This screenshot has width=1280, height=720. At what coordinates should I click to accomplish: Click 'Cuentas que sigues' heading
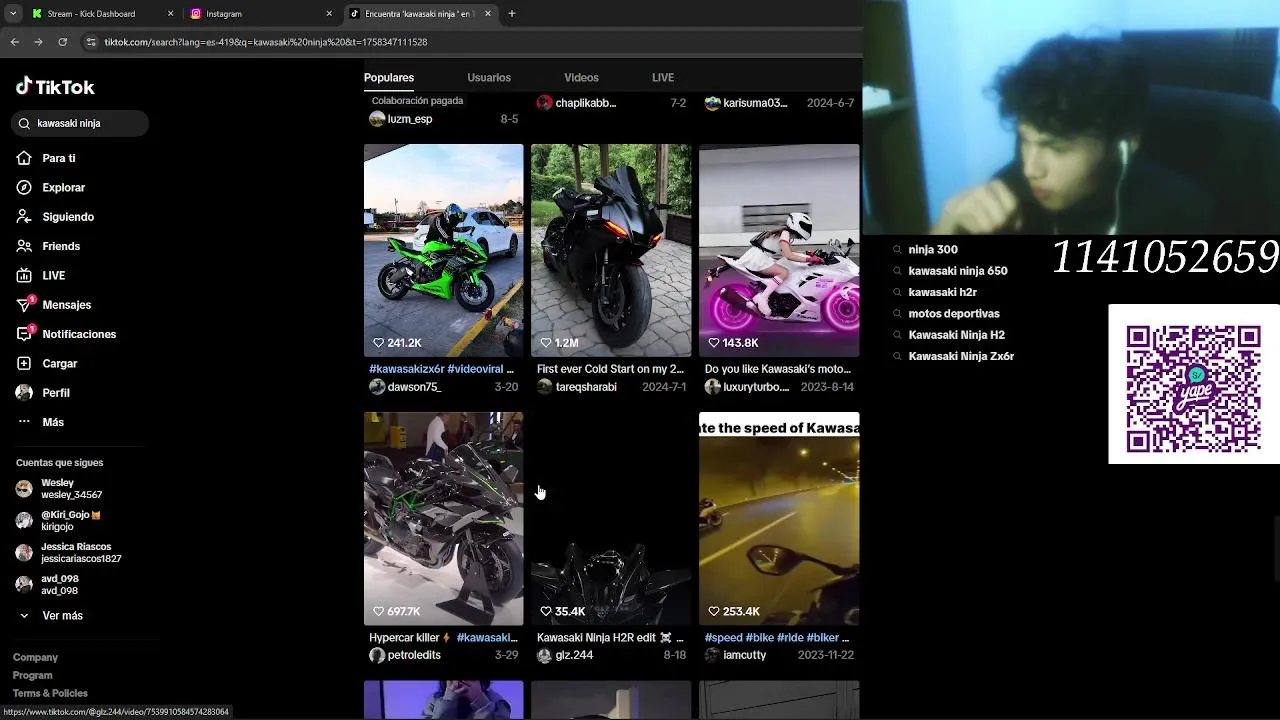pyautogui.click(x=59, y=463)
